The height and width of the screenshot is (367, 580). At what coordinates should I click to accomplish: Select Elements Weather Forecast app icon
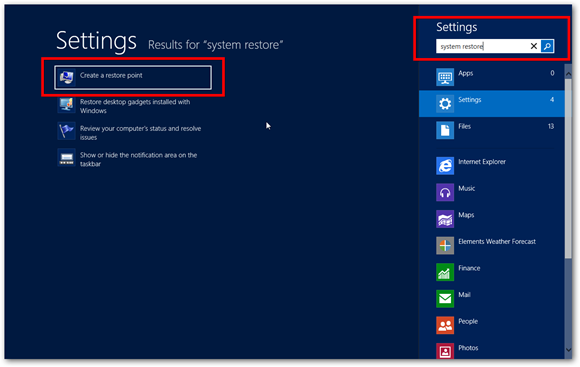(445, 245)
